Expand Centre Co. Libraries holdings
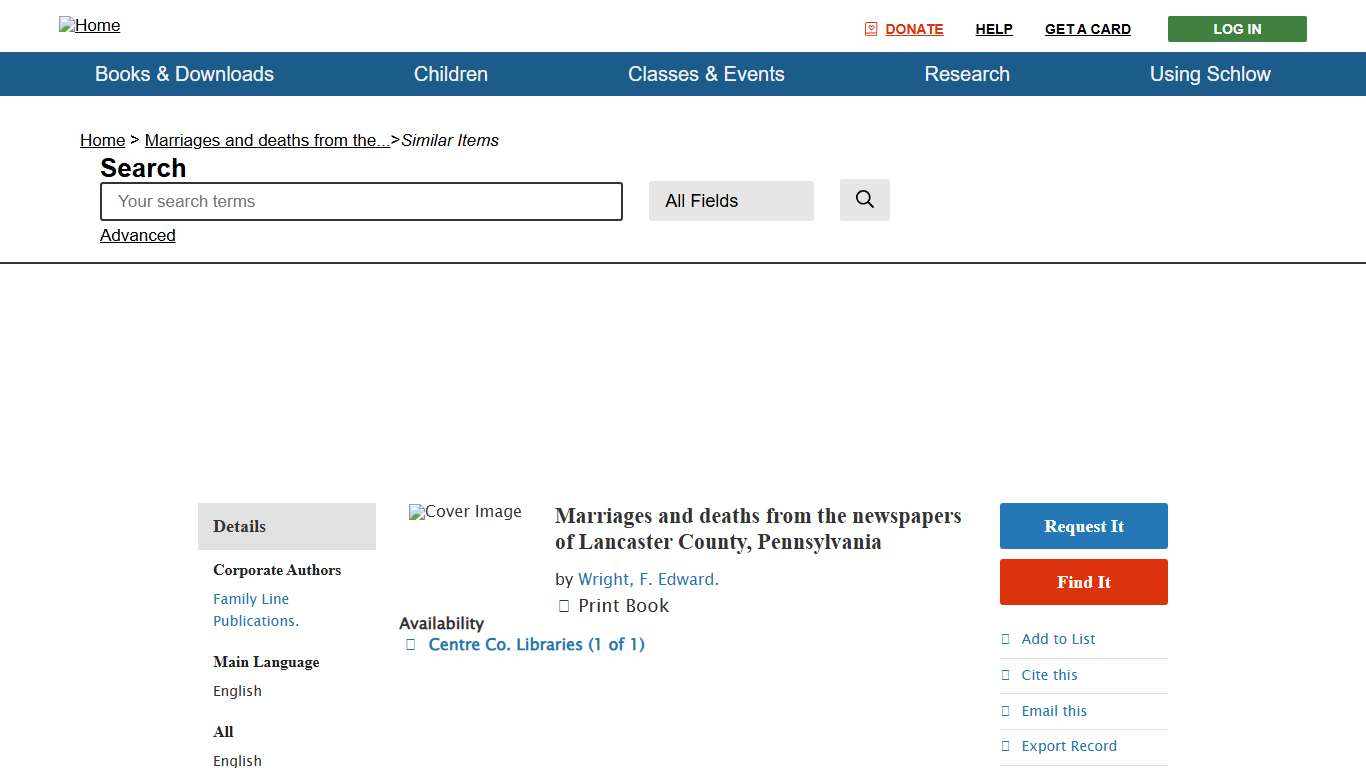 pos(536,645)
